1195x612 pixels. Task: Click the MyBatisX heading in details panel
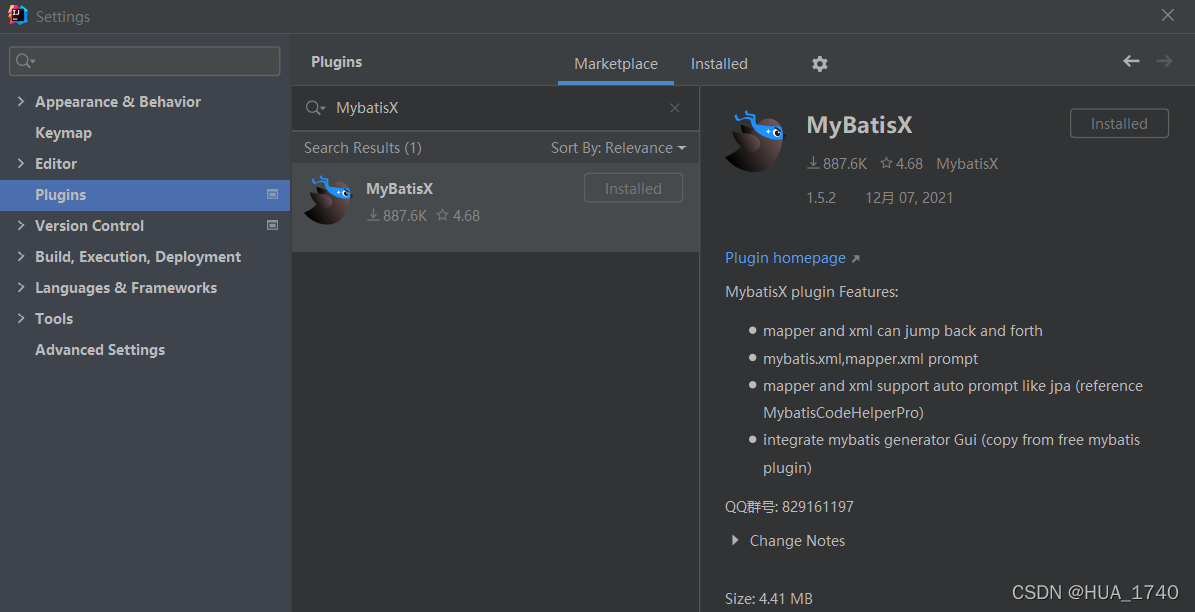tap(859, 125)
